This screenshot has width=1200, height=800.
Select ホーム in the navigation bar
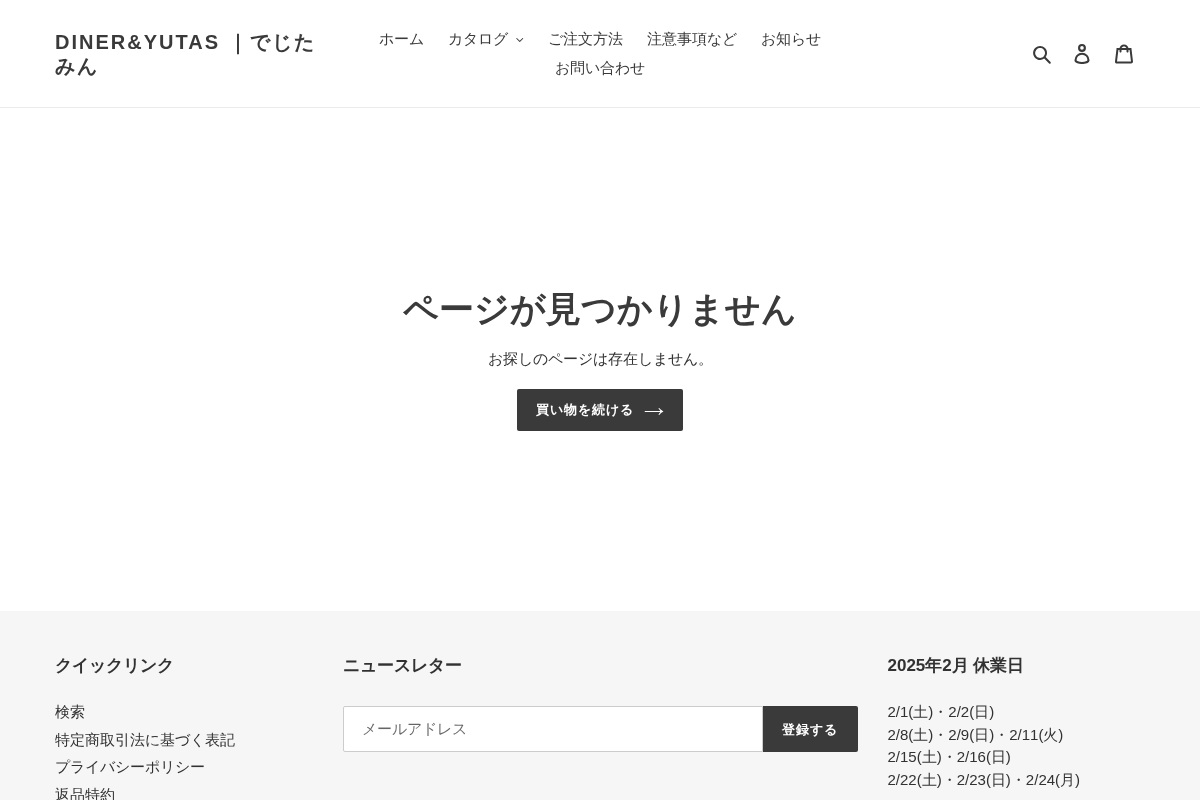pos(401,40)
